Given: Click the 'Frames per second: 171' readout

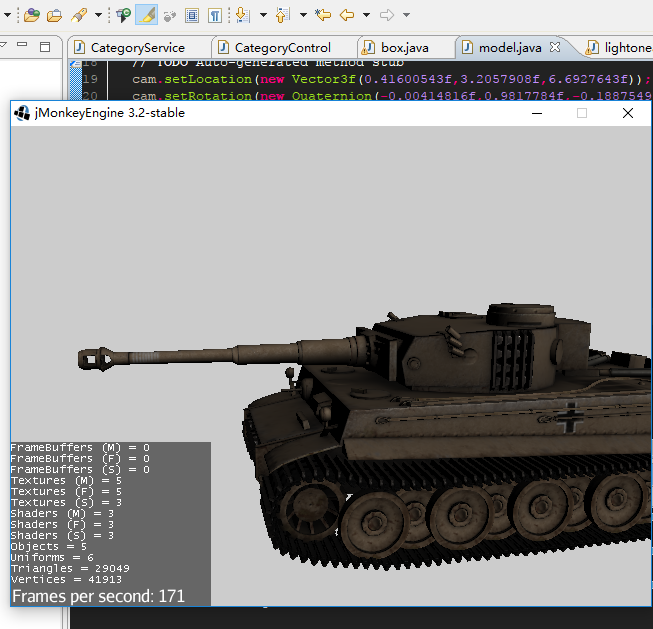Looking at the screenshot, I should tap(98, 596).
